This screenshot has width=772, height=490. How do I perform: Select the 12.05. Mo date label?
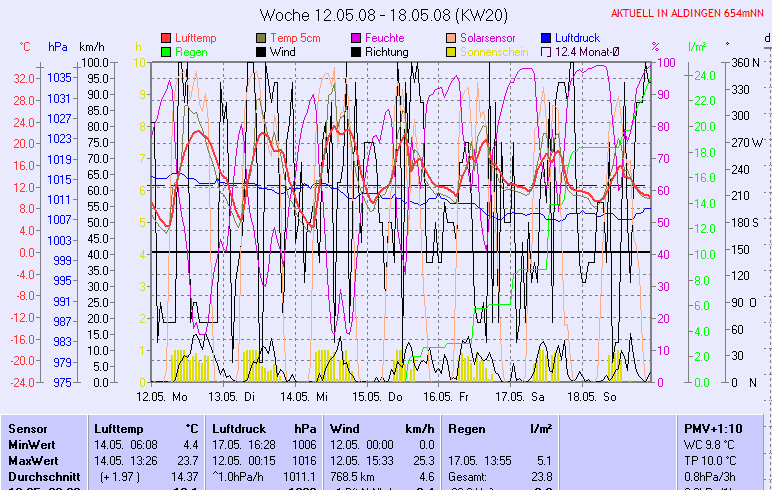(x=161, y=396)
